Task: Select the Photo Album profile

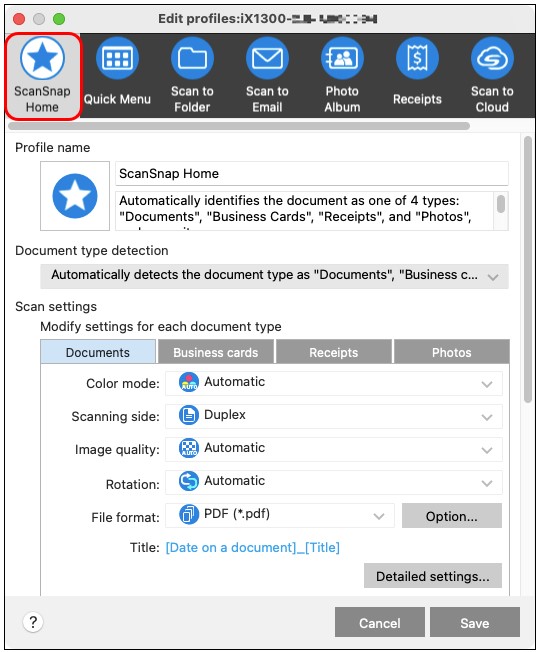Action: pos(342,77)
